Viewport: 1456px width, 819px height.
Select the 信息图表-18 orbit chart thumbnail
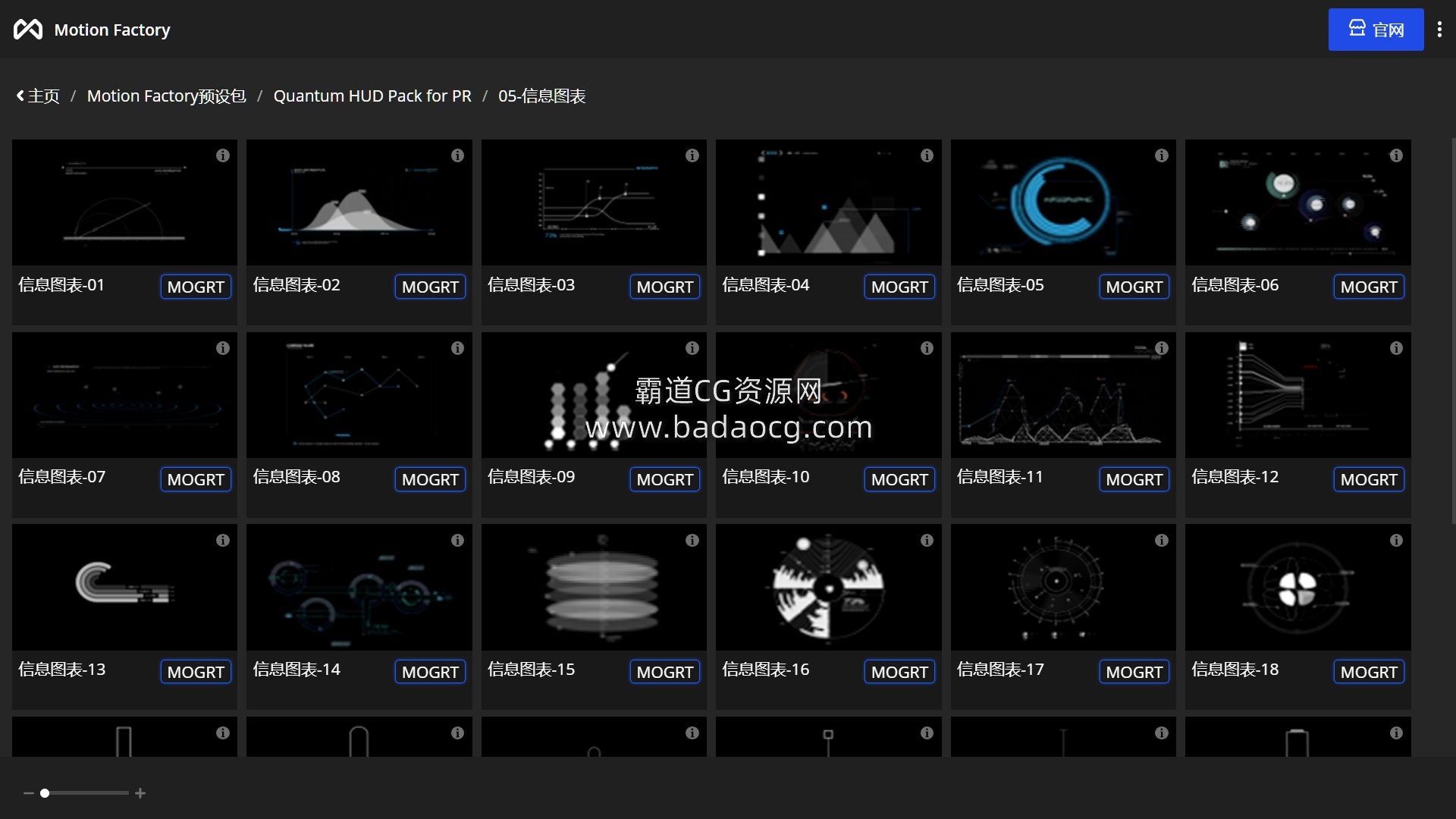pyautogui.click(x=1298, y=588)
